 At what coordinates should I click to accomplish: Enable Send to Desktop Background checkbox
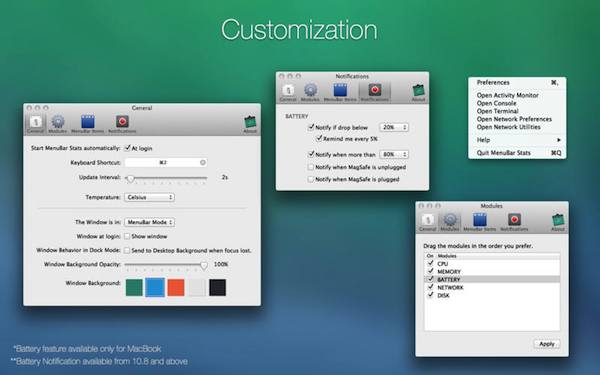127,251
